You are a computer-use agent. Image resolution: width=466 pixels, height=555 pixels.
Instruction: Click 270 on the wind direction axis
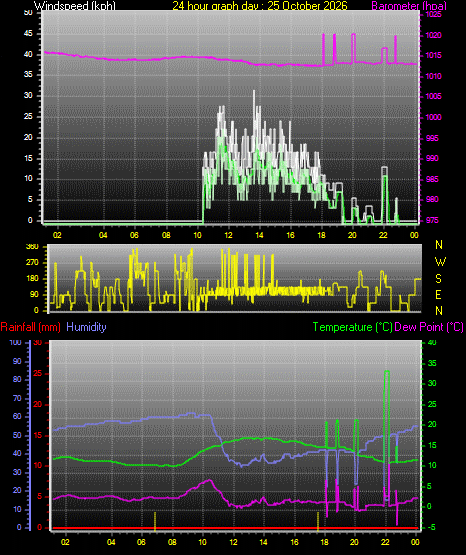32,263
